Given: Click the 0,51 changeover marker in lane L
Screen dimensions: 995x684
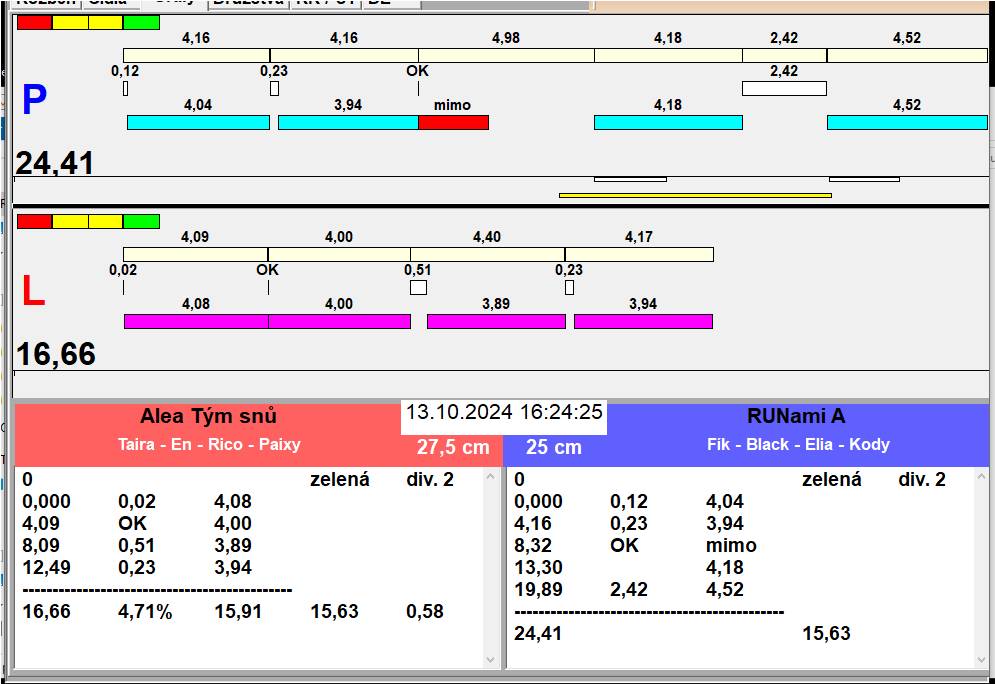Looking at the screenshot, I should (x=418, y=288).
